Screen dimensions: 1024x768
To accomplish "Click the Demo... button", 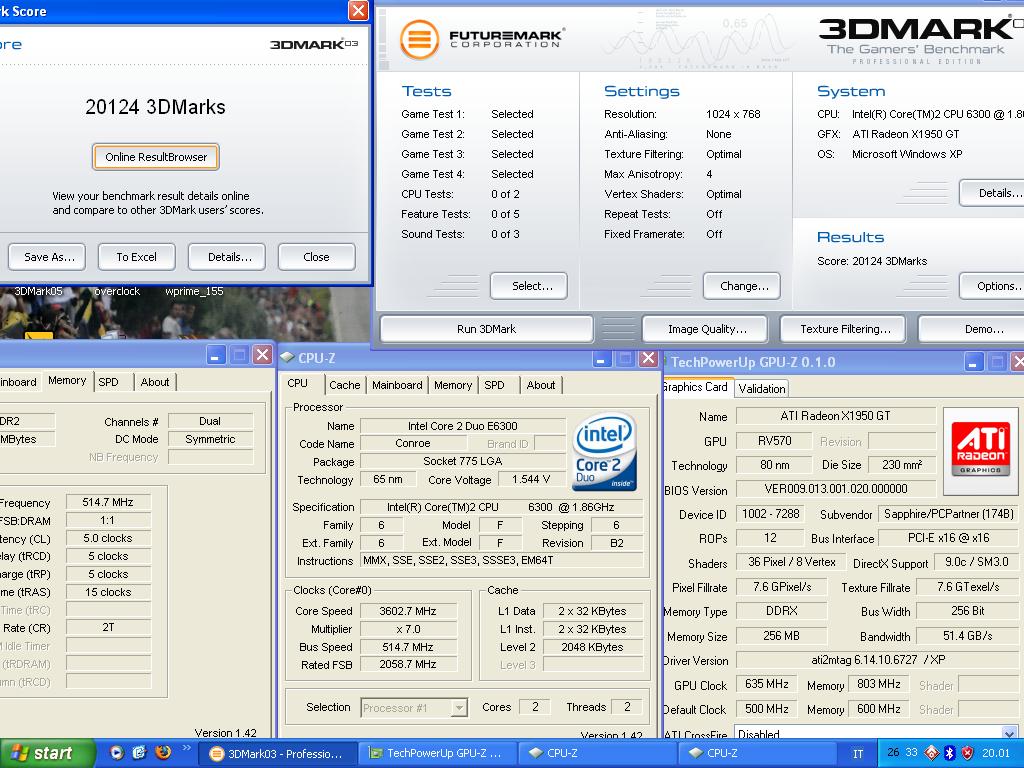I will pyautogui.click(x=973, y=329).
